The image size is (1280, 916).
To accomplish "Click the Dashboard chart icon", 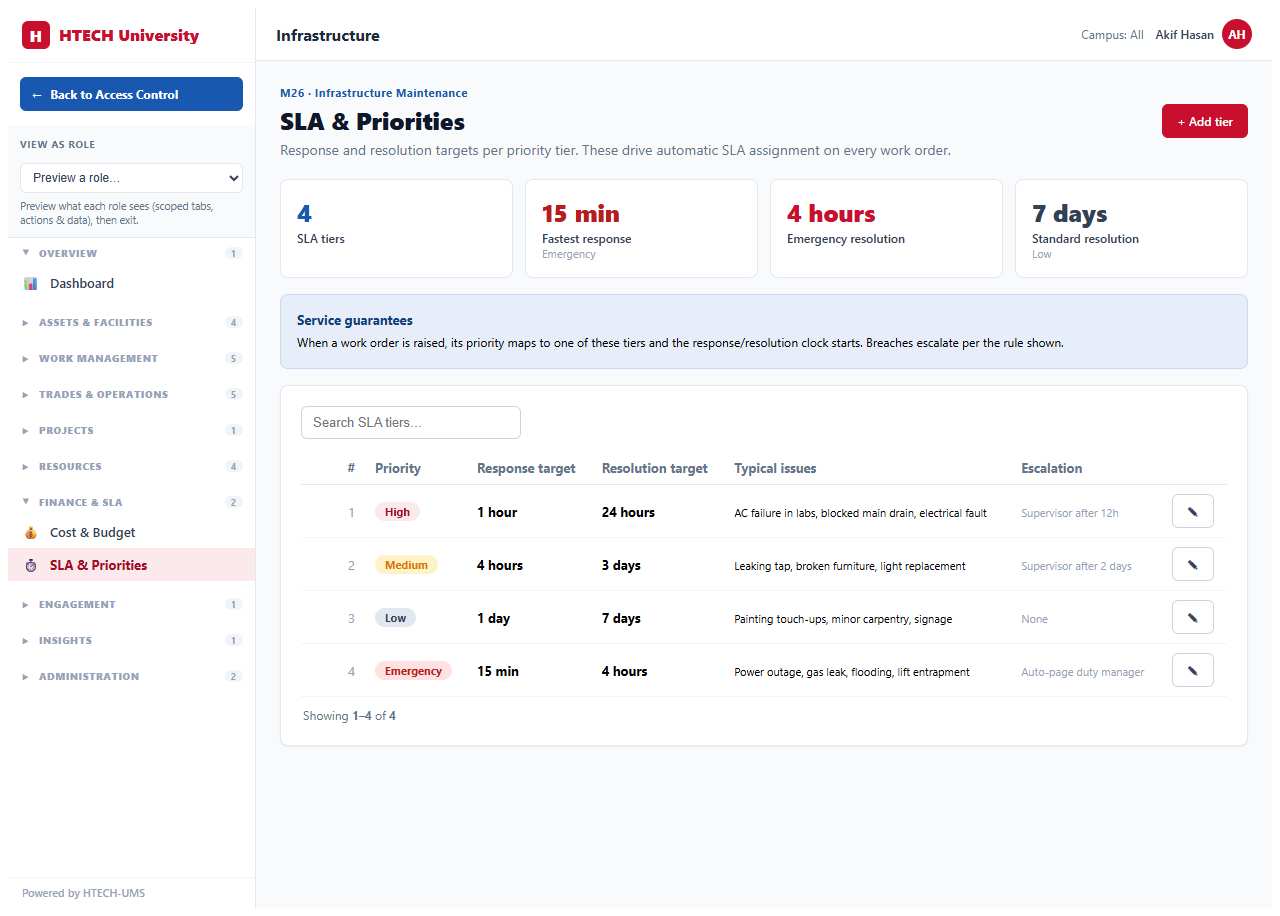I will coord(31,284).
